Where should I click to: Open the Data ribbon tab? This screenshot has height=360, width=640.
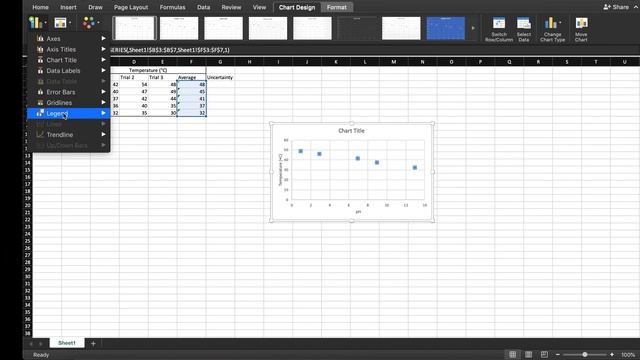[203, 7]
